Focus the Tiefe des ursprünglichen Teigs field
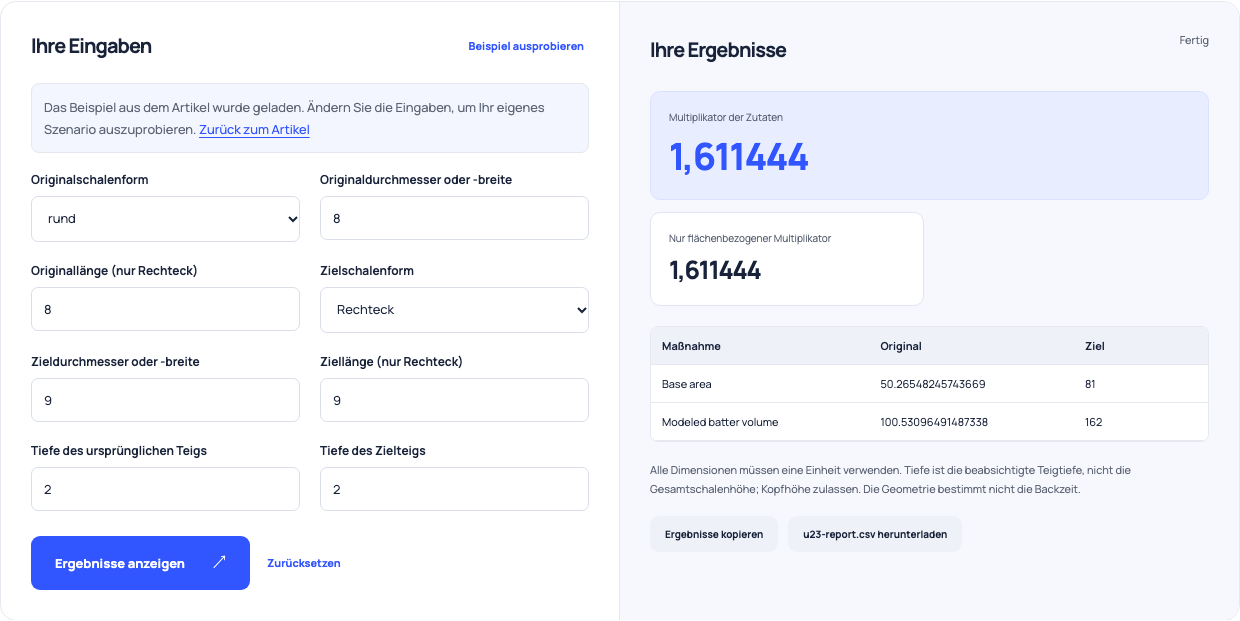1240x621 pixels. coord(165,489)
